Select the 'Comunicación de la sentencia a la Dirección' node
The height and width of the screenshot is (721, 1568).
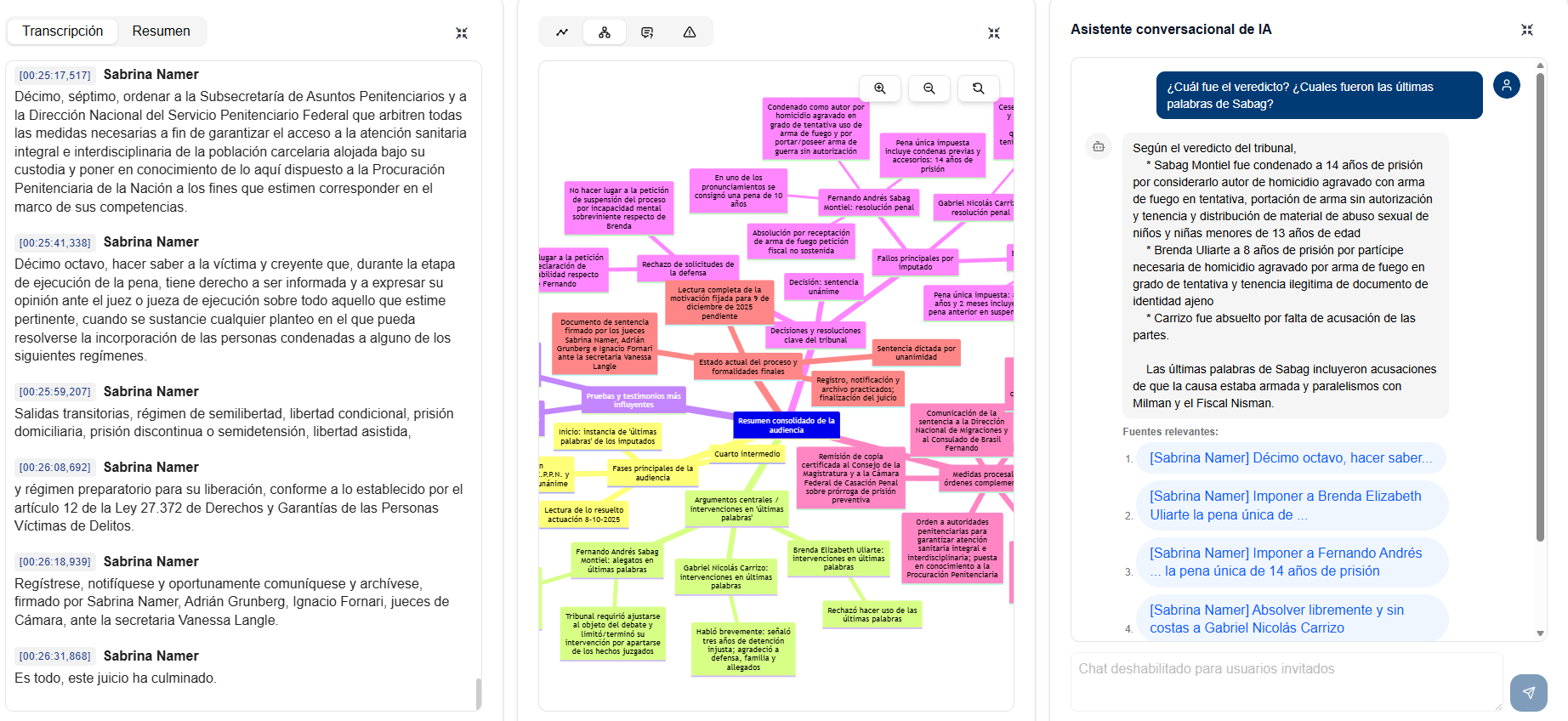pyautogui.click(x=962, y=430)
